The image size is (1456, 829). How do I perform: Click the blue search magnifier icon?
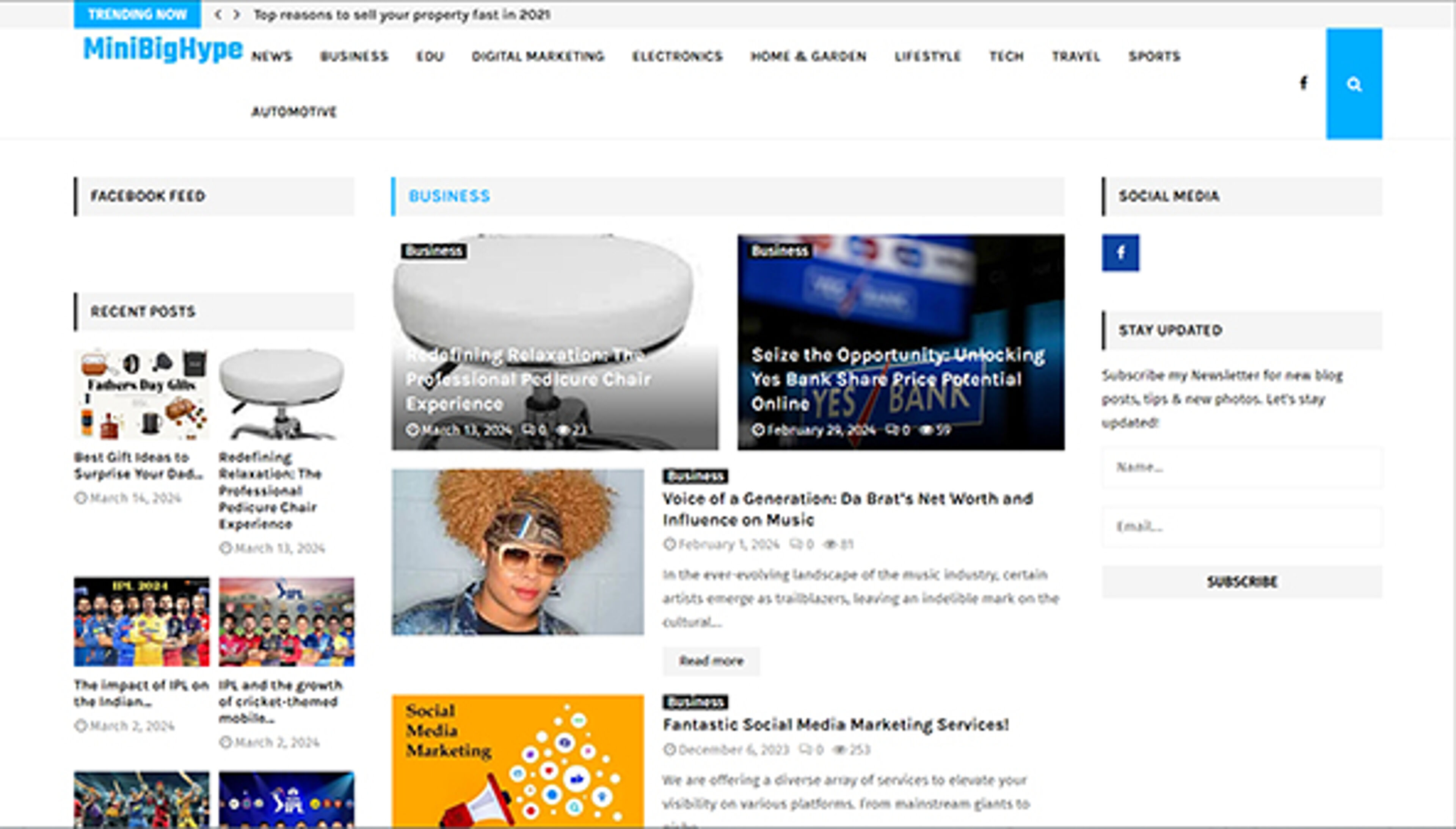point(1354,84)
